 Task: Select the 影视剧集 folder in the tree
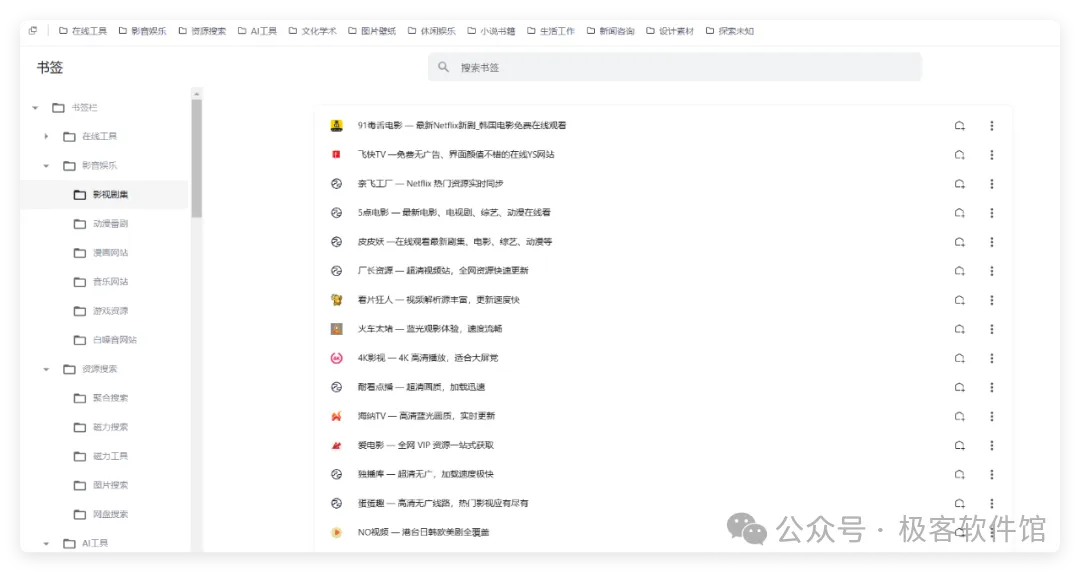tap(104, 194)
